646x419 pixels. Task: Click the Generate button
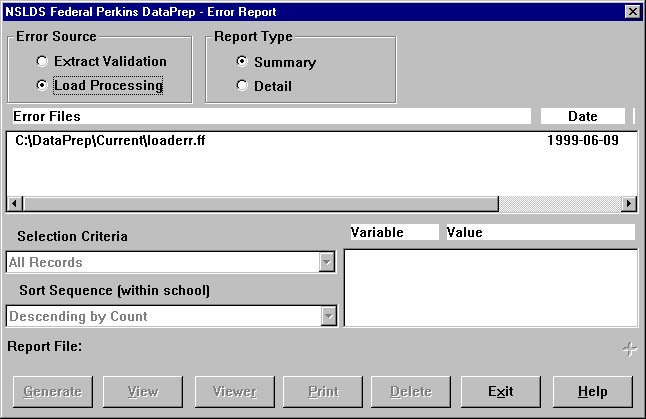click(53, 391)
